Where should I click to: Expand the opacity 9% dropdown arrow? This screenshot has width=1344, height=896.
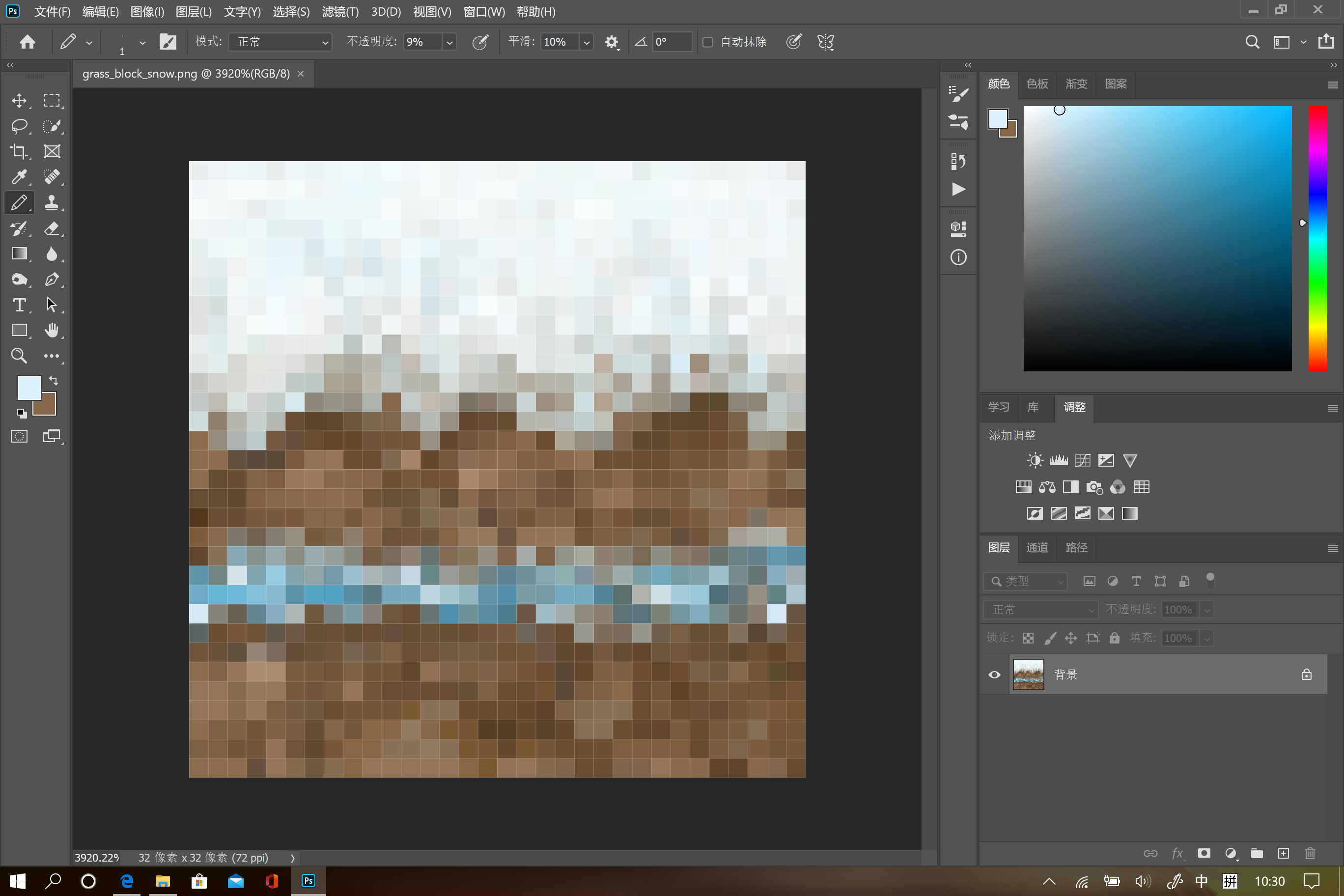[x=449, y=42]
